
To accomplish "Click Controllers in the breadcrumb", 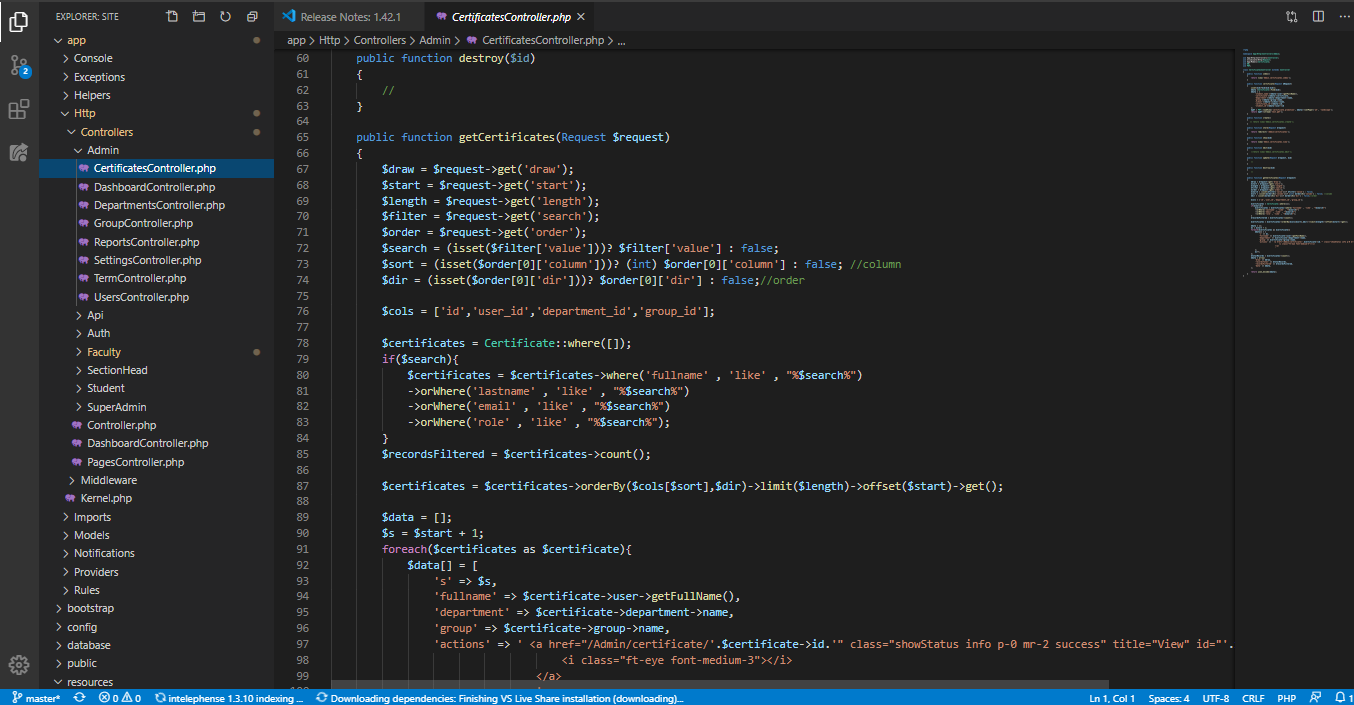I will pyautogui.click(x=380, y=41).
